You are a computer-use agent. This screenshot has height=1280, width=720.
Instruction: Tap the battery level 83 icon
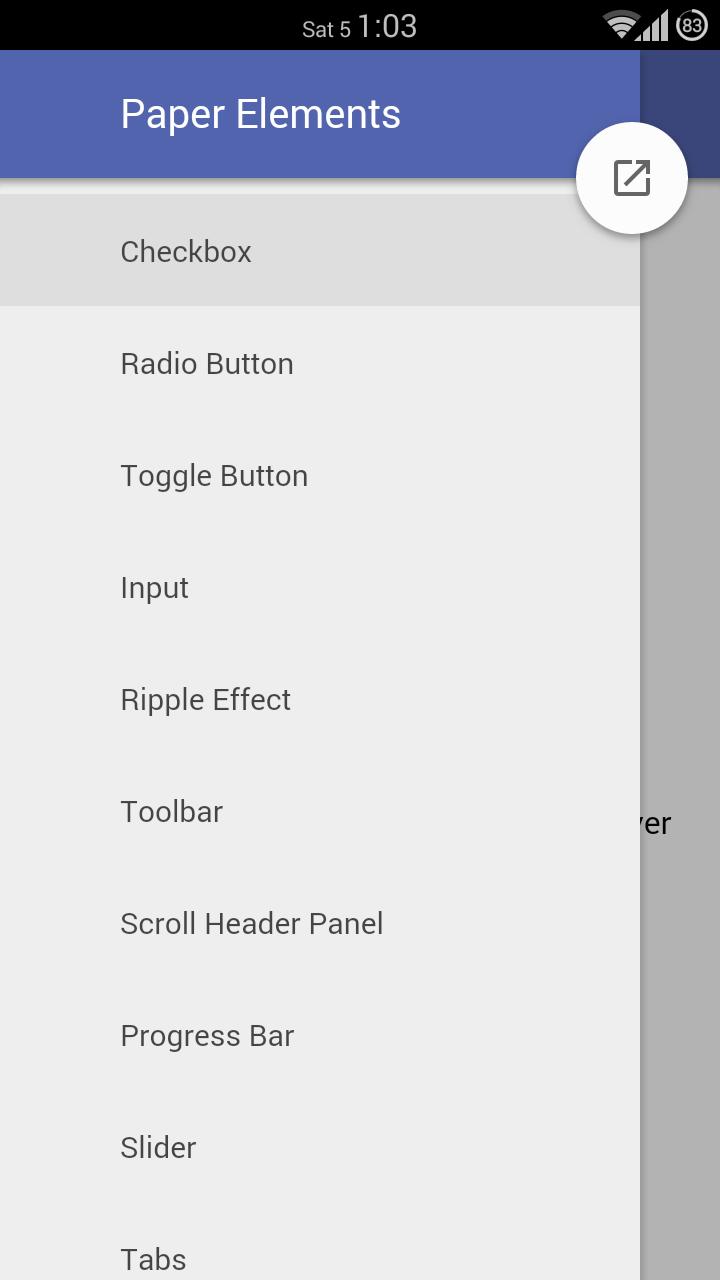point(692,25)
